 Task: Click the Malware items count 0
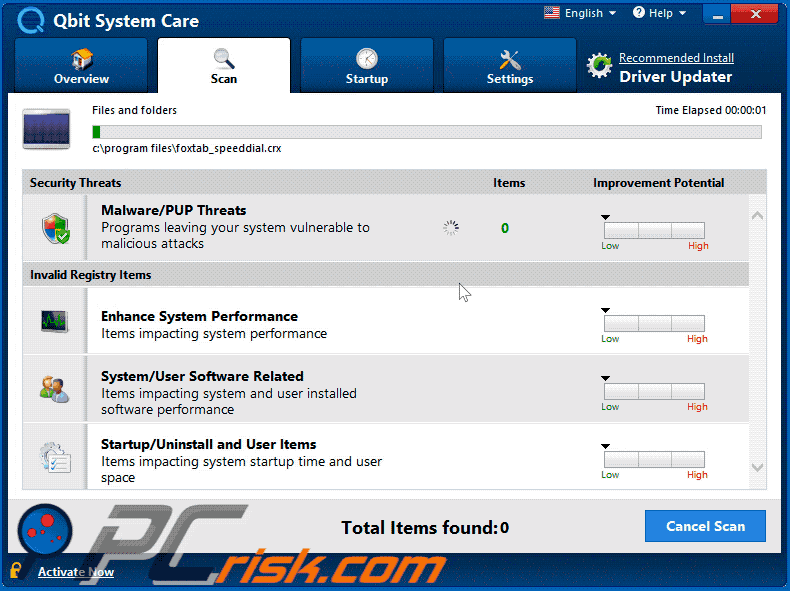505,228
